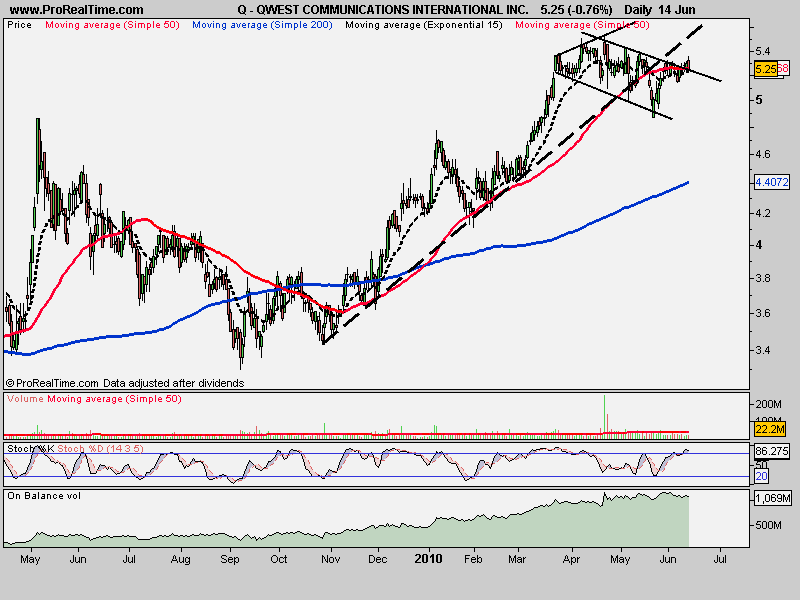800x600 pixels.
Task: Click the Moving average (Exponential 15) legend
Action: point(423,24)
